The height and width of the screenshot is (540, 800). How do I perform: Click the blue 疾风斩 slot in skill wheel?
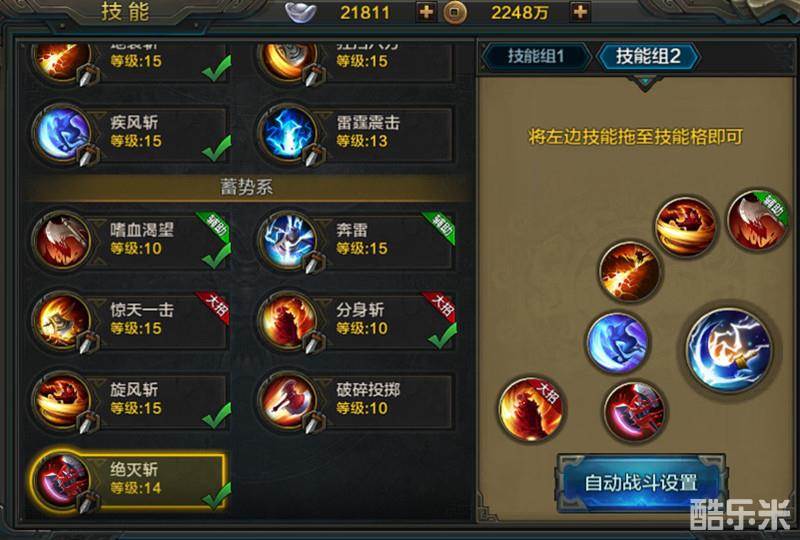(617, 342)
